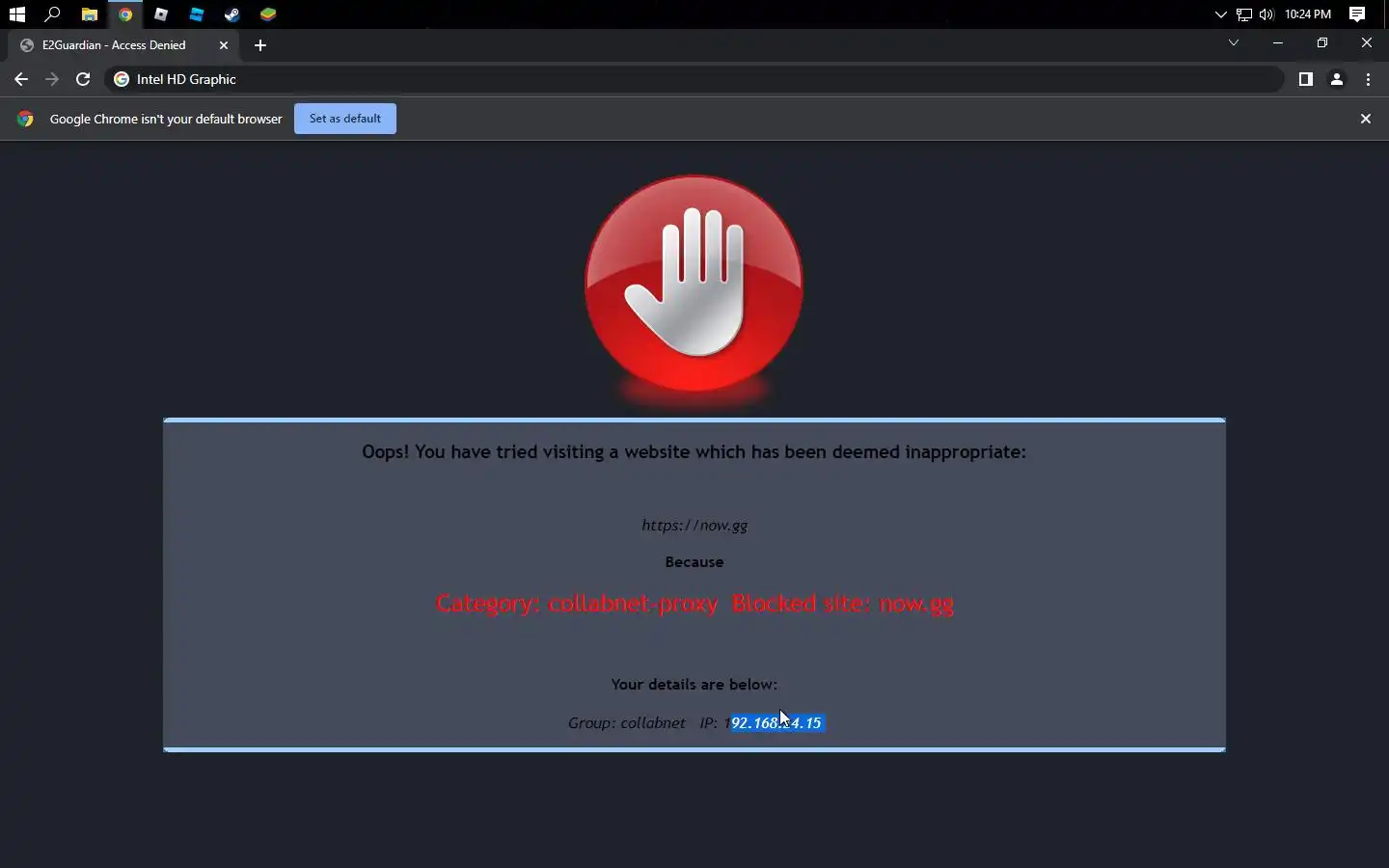Viewport: 1389px width, 868px height.
Task: Click the blocked URL https://now.gg
Action: coord(694,526)
